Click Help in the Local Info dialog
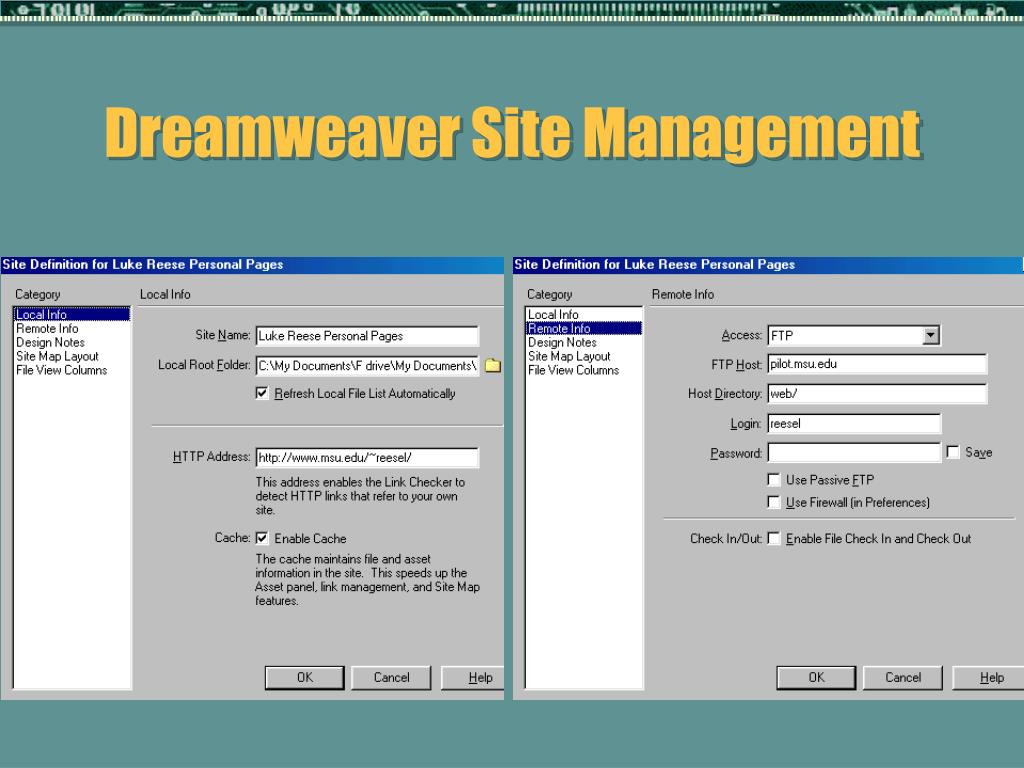Image resolution: width=1024 pixels, height=768 pixels. click(x=473, y=677)
